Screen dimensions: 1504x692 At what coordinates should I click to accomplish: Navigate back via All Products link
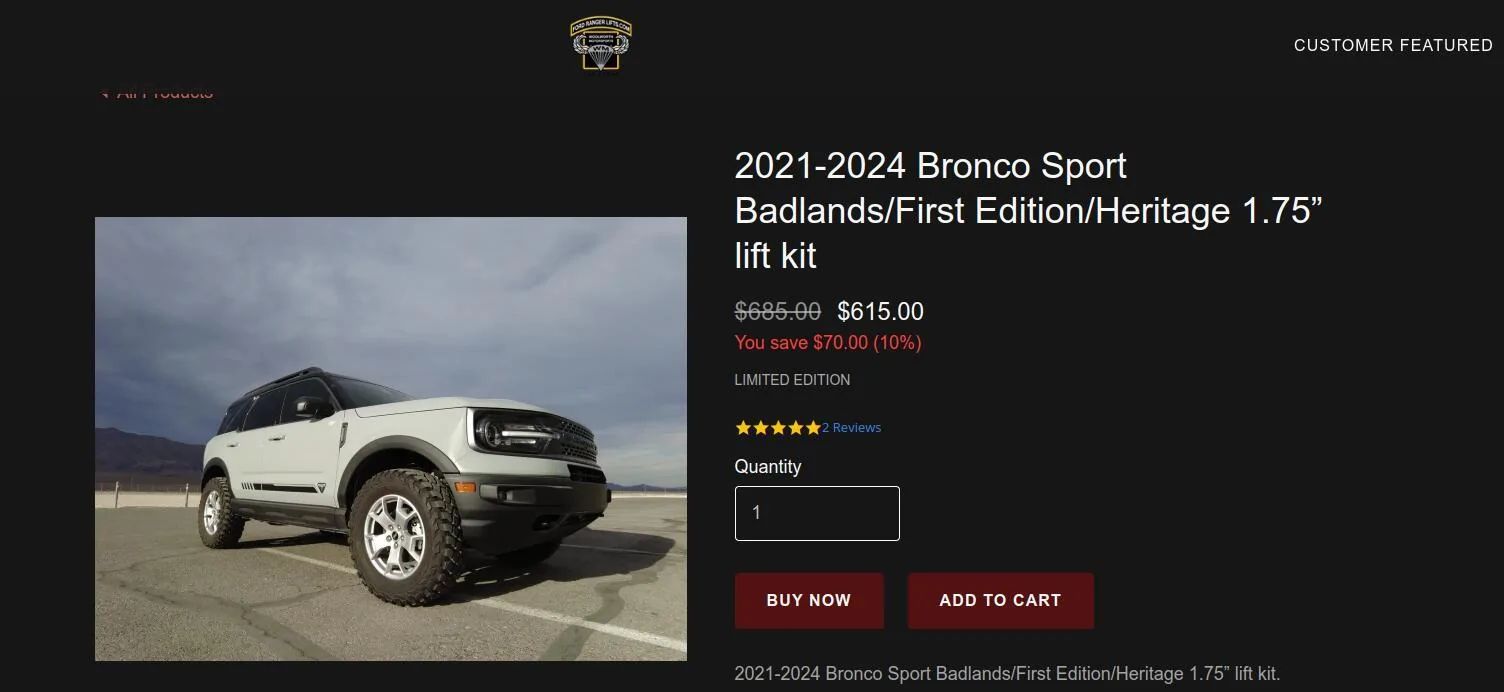165,91
